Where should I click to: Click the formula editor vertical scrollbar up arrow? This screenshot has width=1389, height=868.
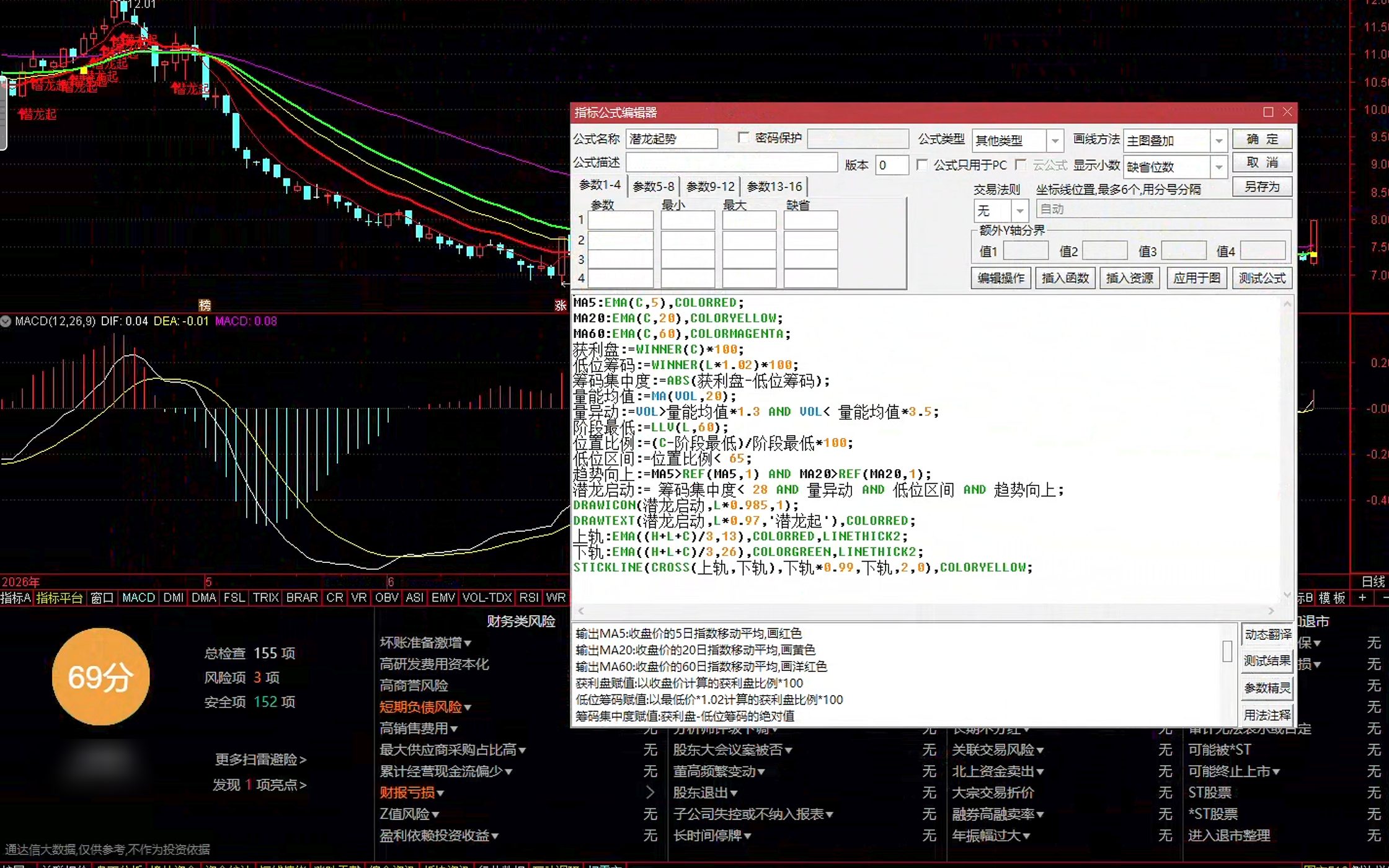(1287, 304)
